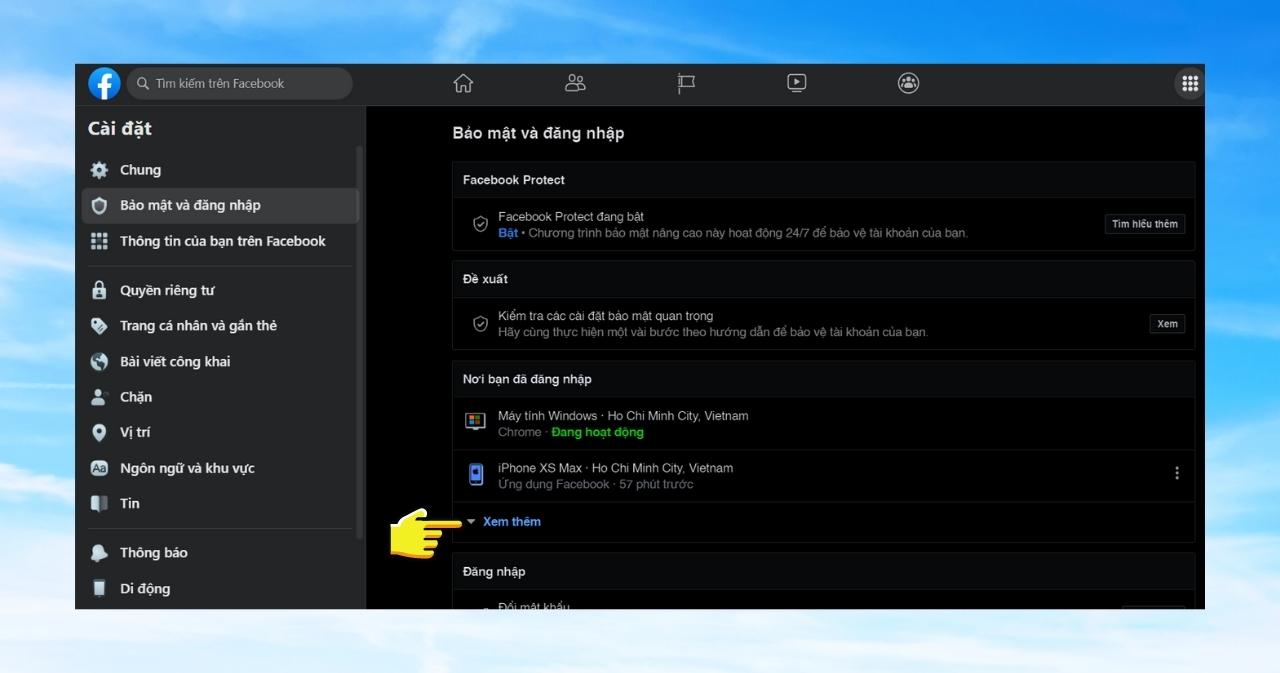This screenshot has height=673, width=1280.
Task: Open the Friends icon in top bar
Action: [x=575, y=84]
